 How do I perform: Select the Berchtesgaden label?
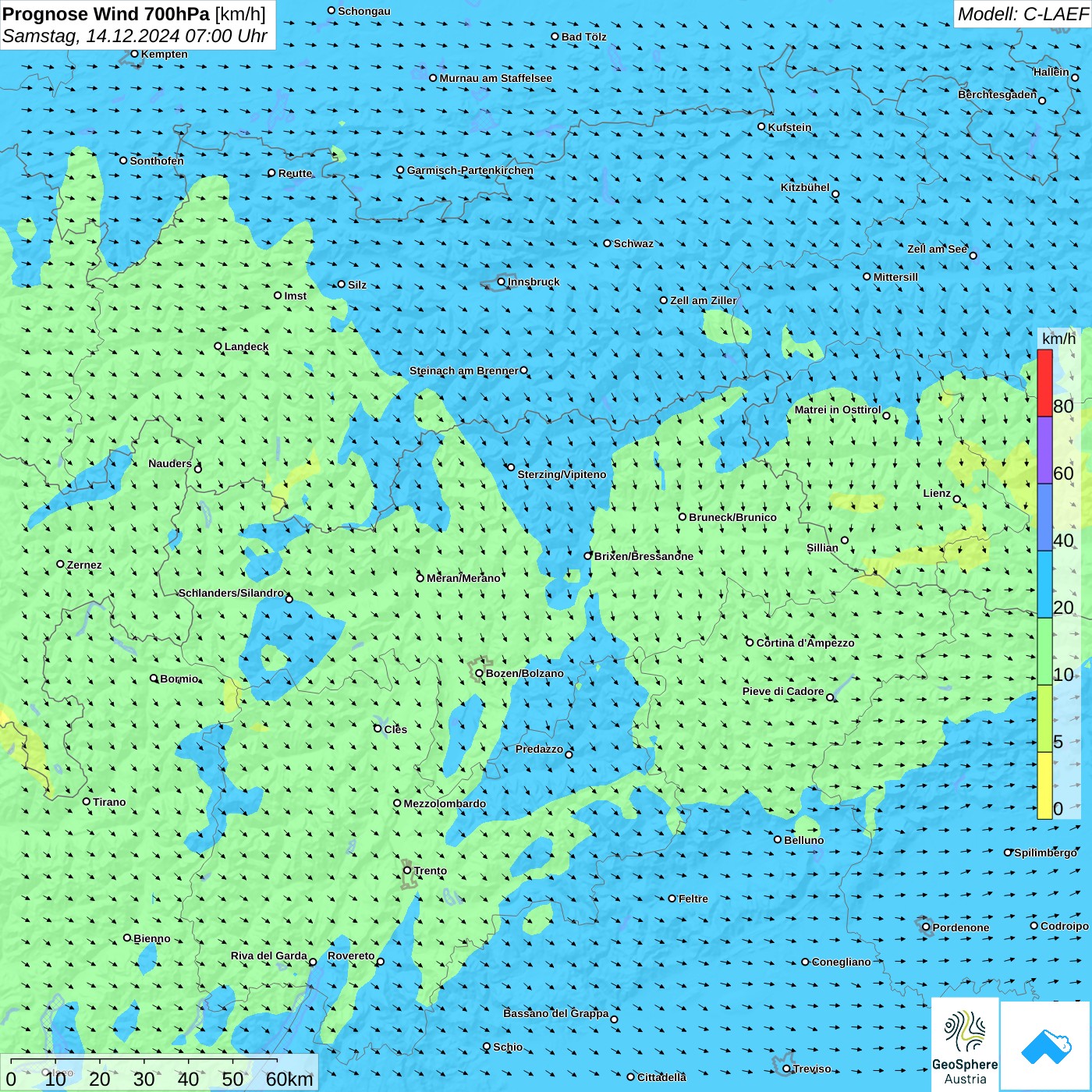coord(998,94)
